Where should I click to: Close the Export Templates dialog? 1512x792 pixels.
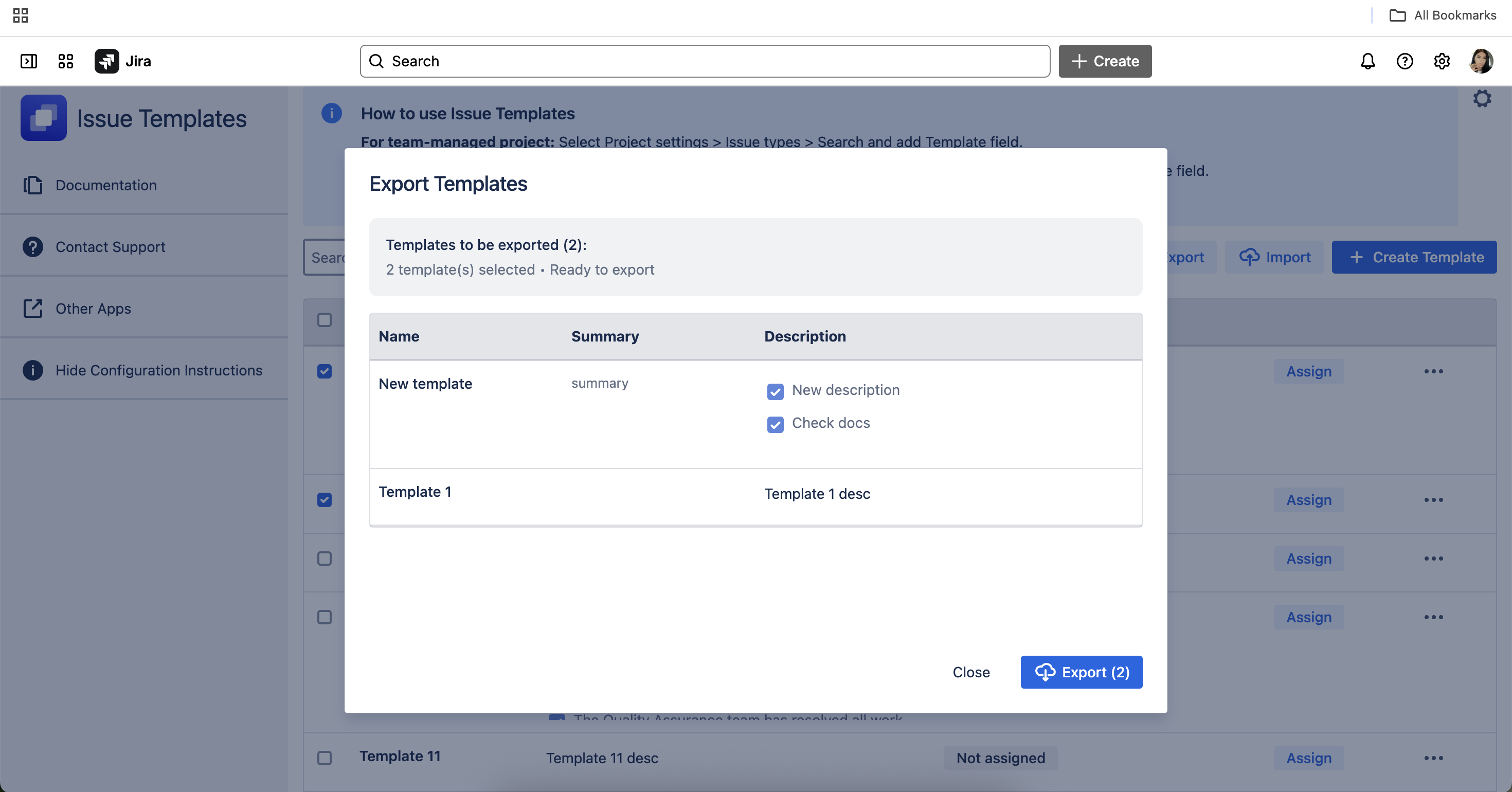(x=971, y=672)
